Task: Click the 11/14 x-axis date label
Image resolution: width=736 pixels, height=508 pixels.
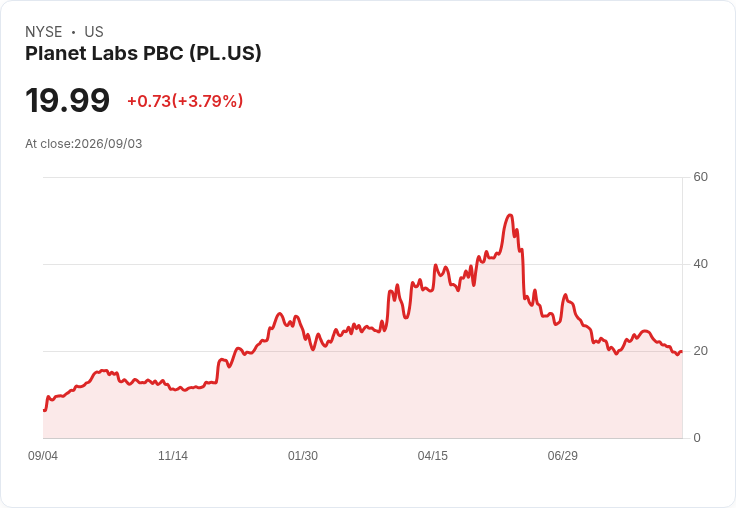Action: point(173,455)
